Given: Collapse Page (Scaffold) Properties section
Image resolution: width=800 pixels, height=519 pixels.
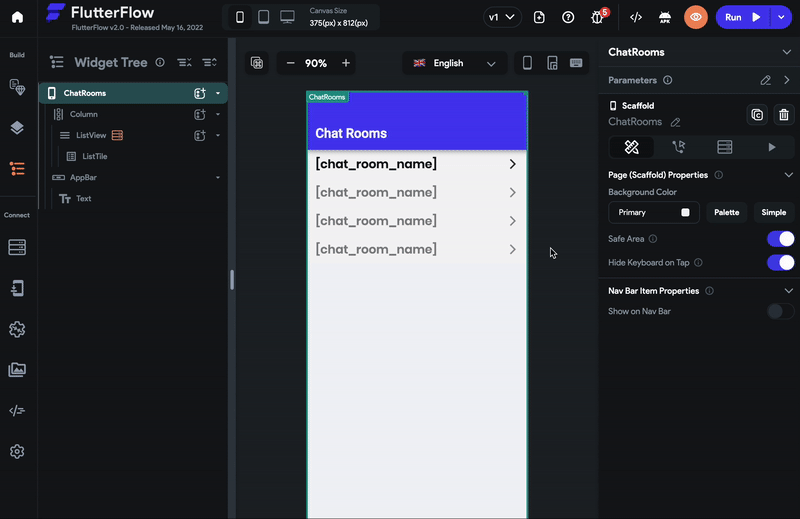Looking at the screenshot, I should [788, 175].
